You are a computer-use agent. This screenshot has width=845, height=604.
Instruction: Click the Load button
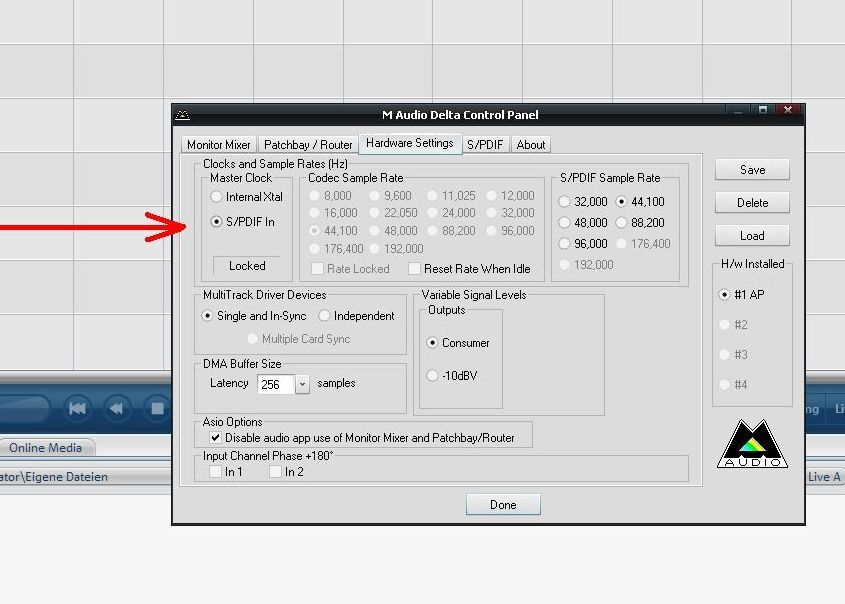(x=752, y=236)
